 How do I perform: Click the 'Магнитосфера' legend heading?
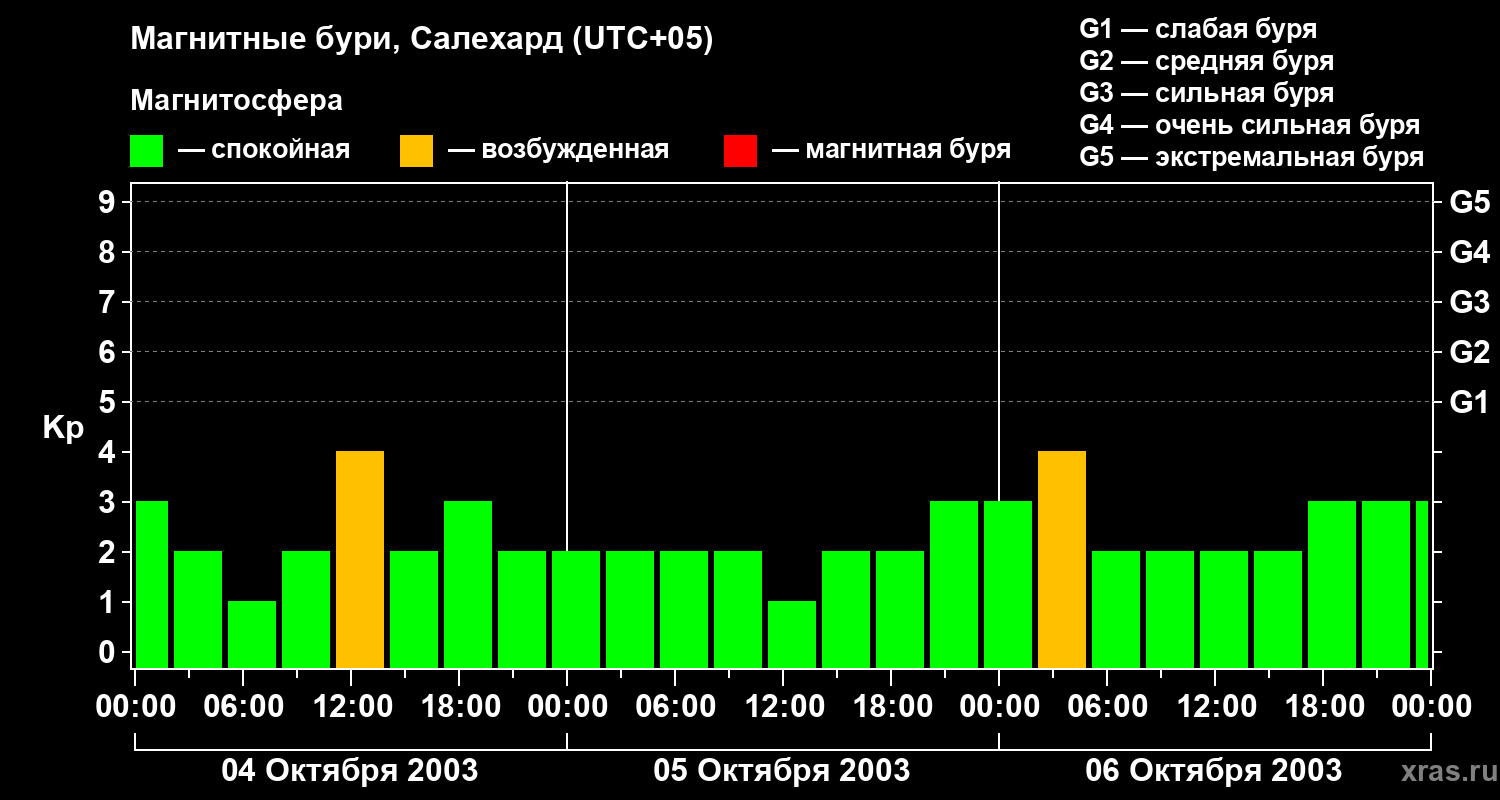(x=236, y=101)
